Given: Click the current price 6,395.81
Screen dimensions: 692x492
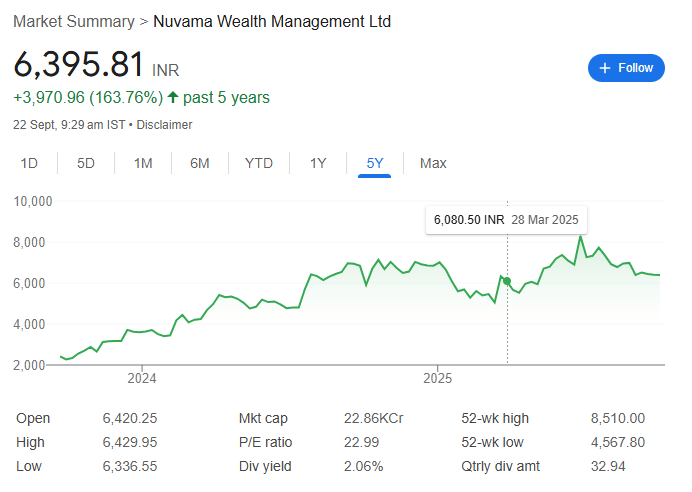Looking at the screenshot, I should coord(79,64).
